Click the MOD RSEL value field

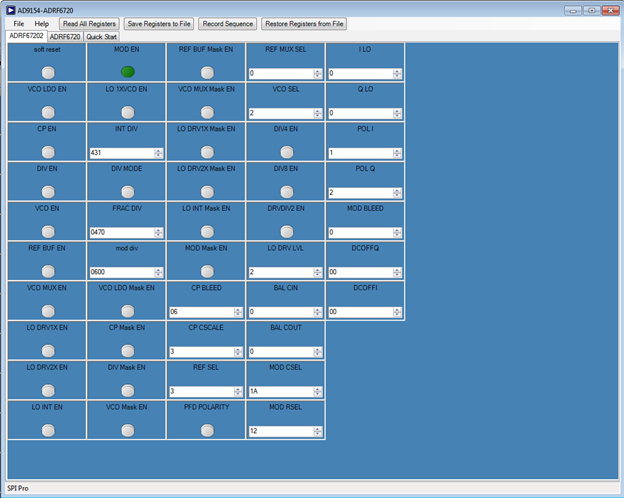(281, 431)
